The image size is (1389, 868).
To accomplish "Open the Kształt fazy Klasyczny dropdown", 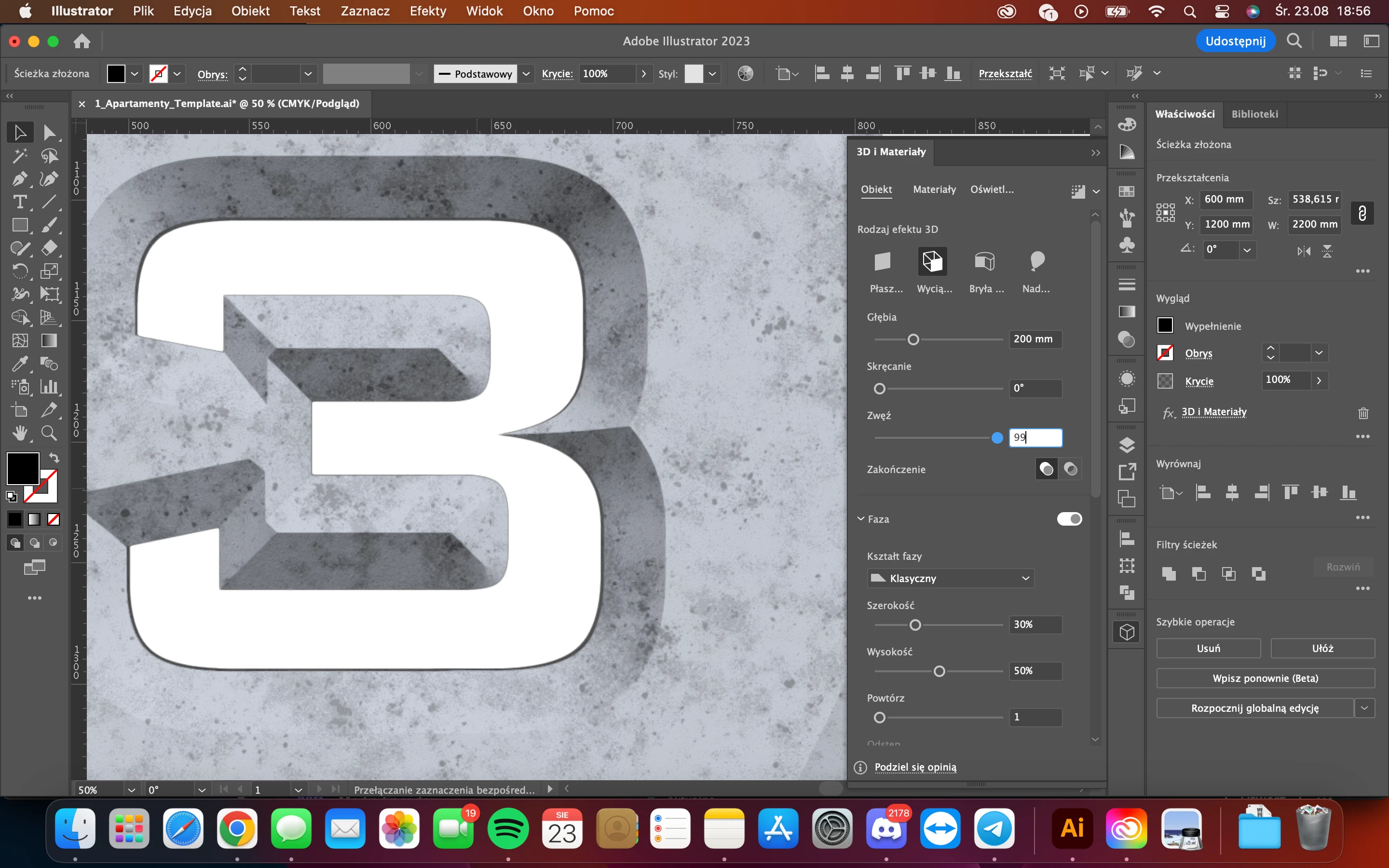I will coord(951,578).
